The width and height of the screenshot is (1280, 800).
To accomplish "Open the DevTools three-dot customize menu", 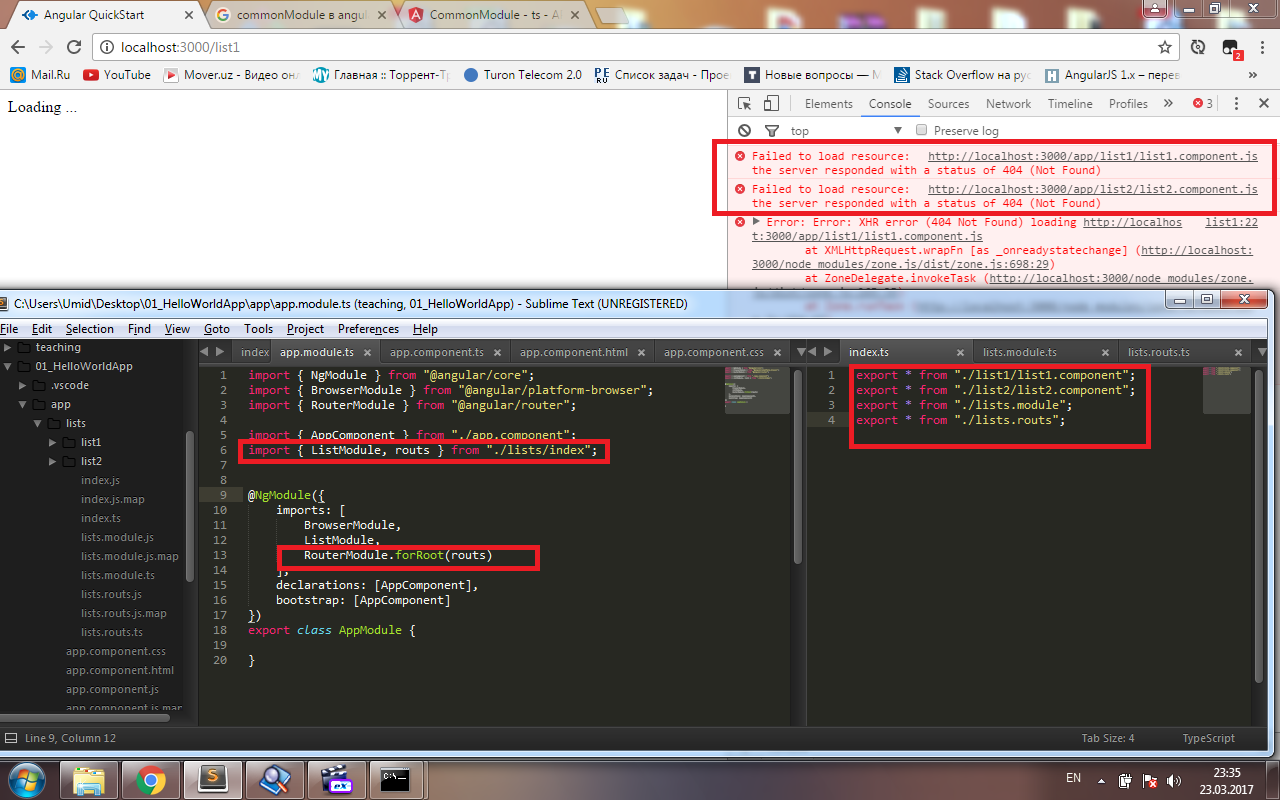I will click(x=1237, y=104).
